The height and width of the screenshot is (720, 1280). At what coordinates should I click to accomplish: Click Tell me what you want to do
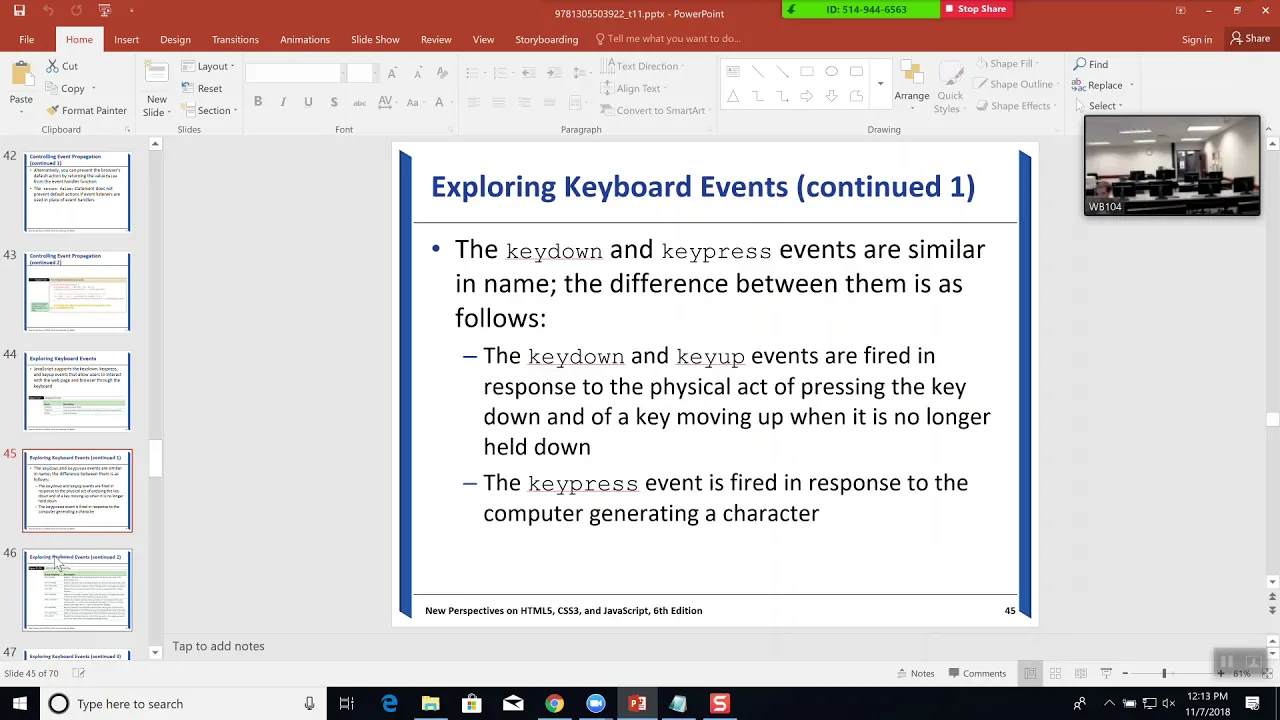(x=667, y=39)
